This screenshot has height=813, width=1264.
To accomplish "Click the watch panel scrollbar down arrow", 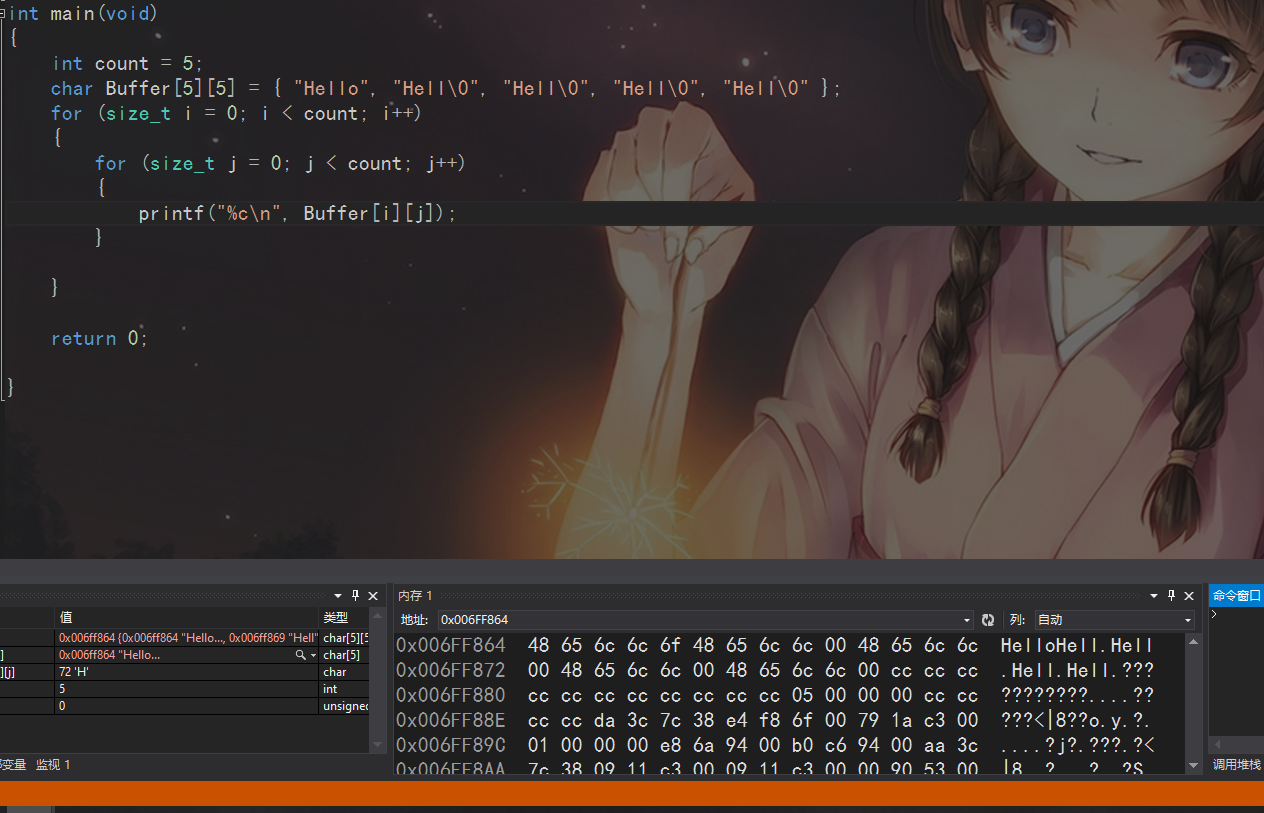I will tap(377, 745).
